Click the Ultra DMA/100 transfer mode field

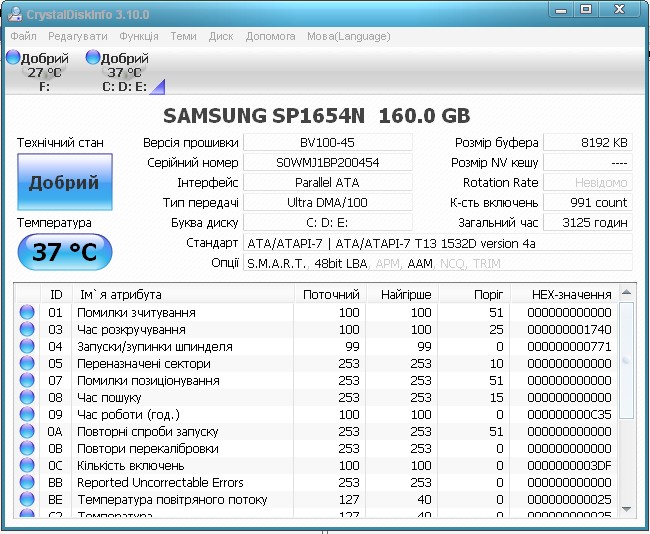[327, 202]
